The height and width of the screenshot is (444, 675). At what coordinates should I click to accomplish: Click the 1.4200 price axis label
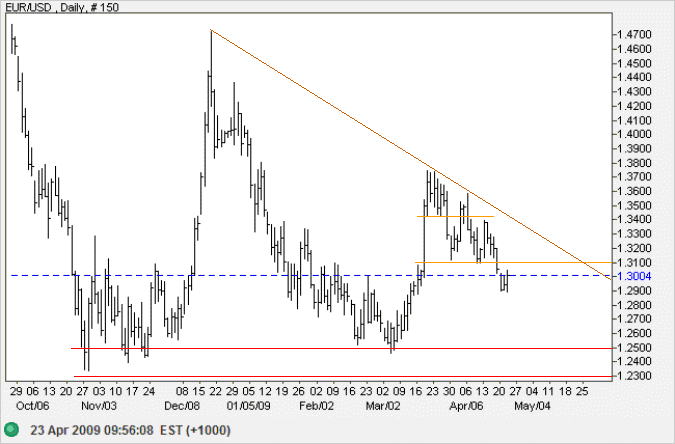[x=635, y=106]
